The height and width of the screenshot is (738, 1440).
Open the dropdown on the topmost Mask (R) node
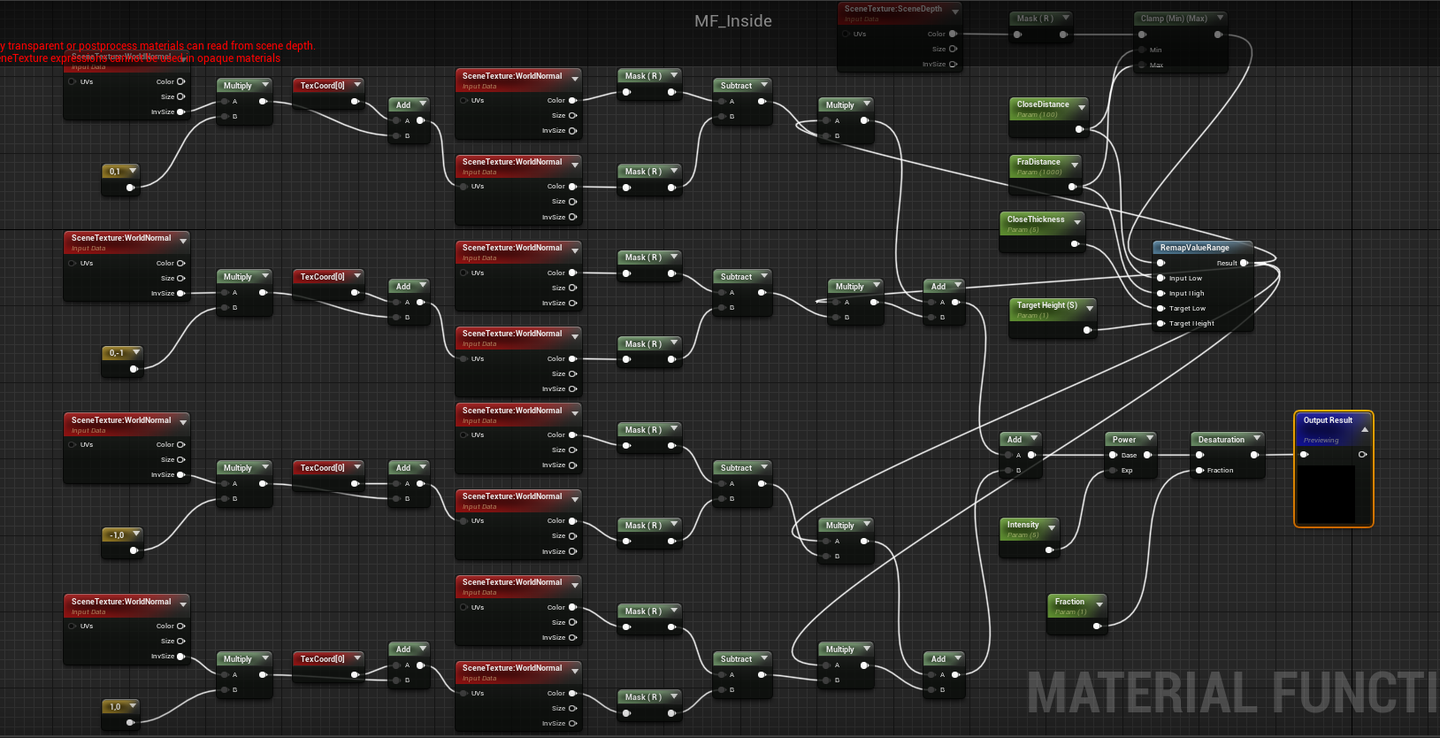click(1066, 17)
